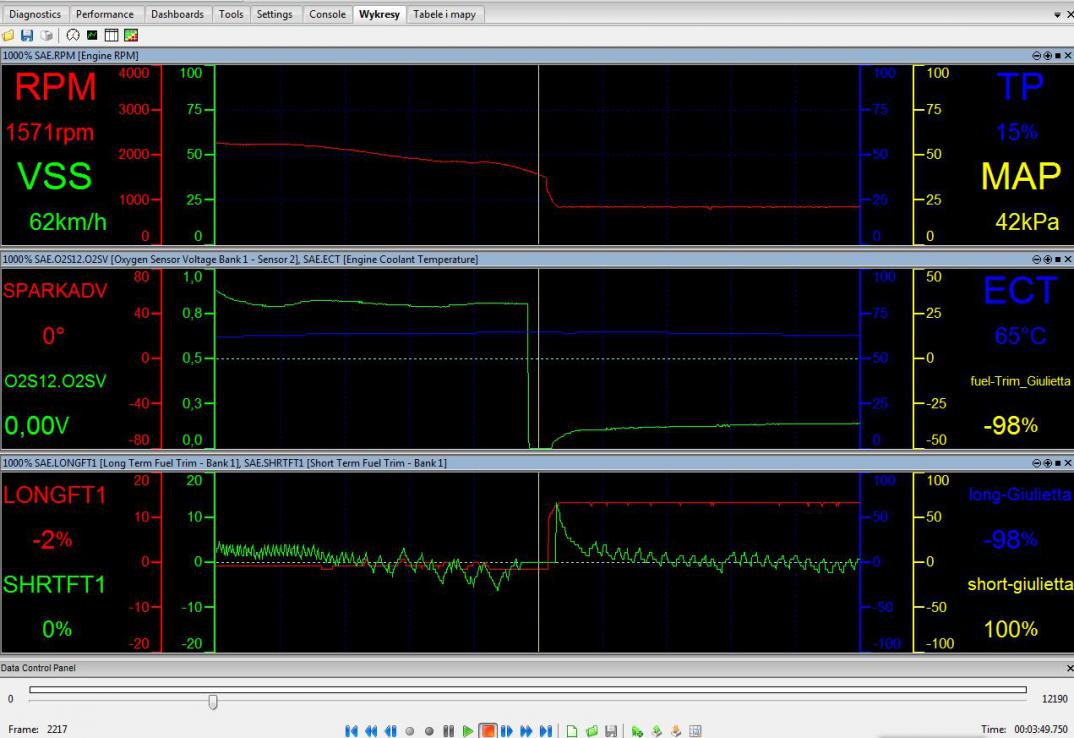
Task: Select the LONGFT1 channel label
Action: [54, 495]
